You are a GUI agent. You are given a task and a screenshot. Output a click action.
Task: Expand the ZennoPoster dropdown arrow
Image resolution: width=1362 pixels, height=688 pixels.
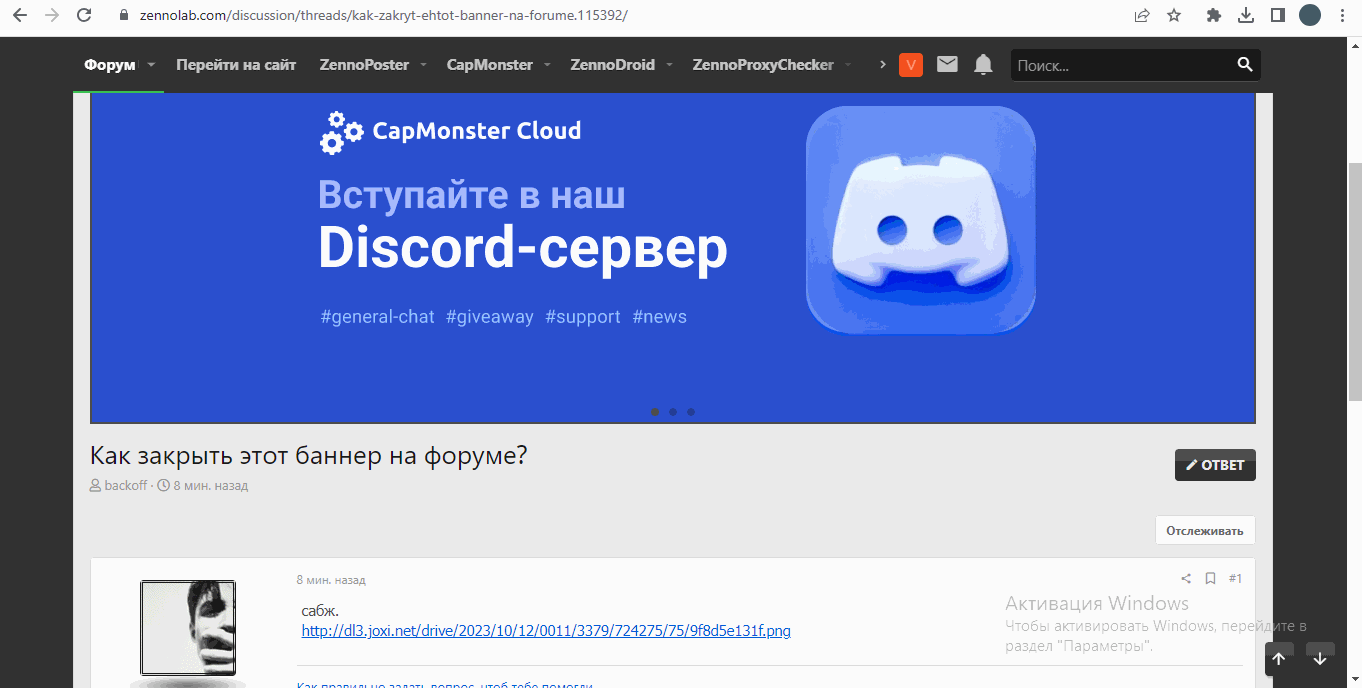point(423,65)
